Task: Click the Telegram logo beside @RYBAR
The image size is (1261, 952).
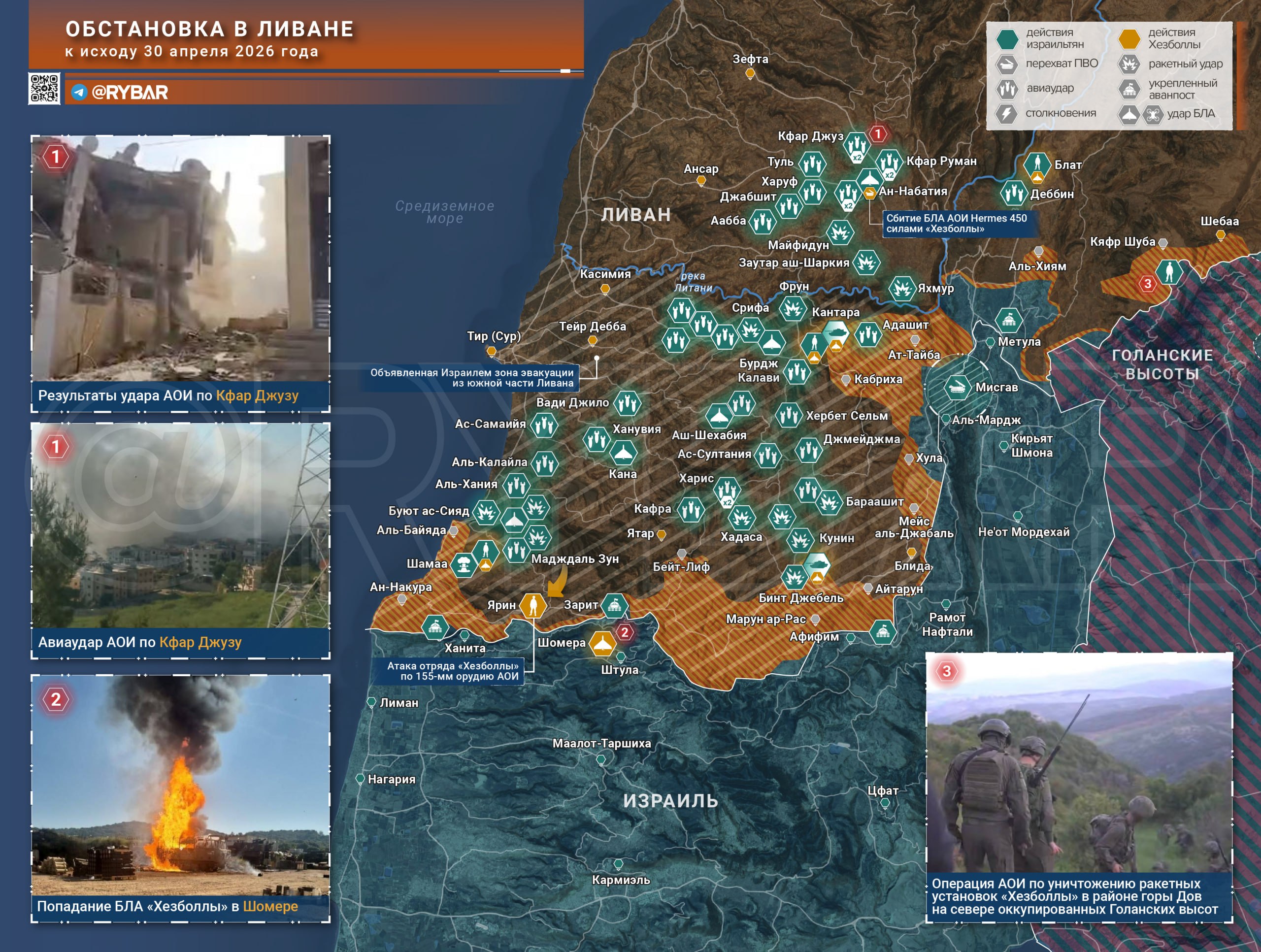Action: (79, 92)
